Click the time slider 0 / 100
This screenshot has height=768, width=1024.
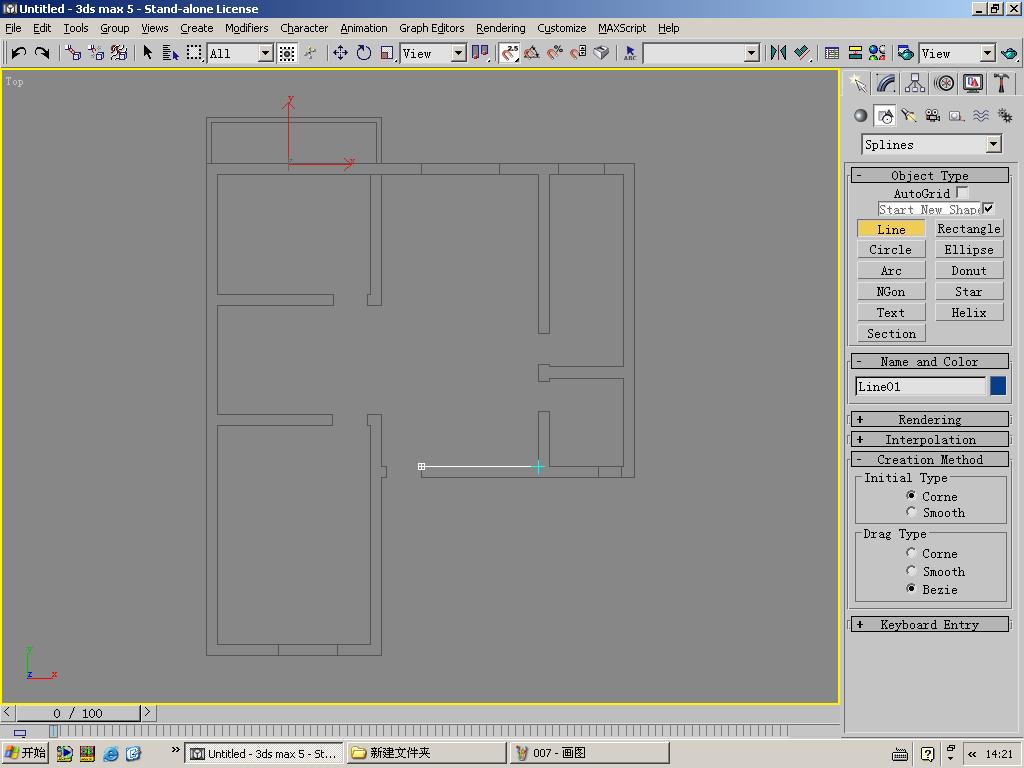pyautogui.click(x=78, y=712)
